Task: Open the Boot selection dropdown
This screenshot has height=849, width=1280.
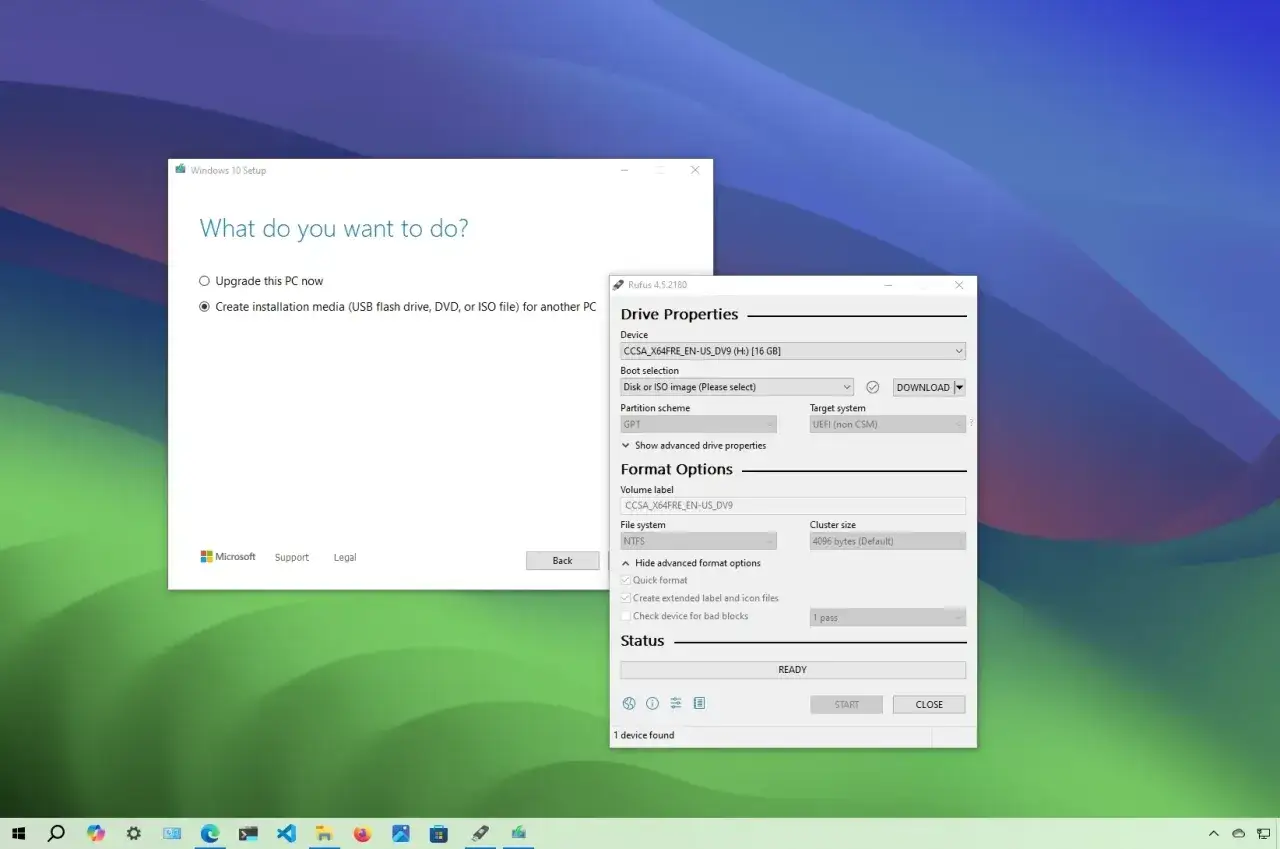Action: tap(736, 387)
